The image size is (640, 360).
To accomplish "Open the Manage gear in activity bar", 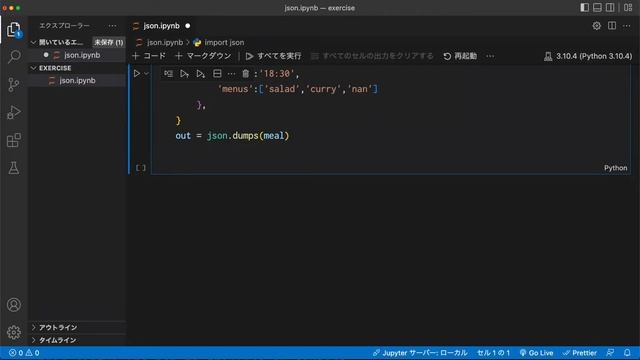I will [x=14, y=332].
